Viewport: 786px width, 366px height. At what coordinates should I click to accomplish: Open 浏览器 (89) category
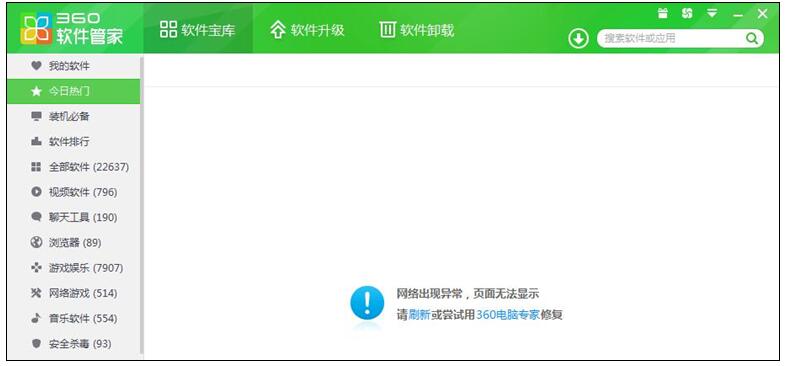pyautogui.click(x=74, y=243)
